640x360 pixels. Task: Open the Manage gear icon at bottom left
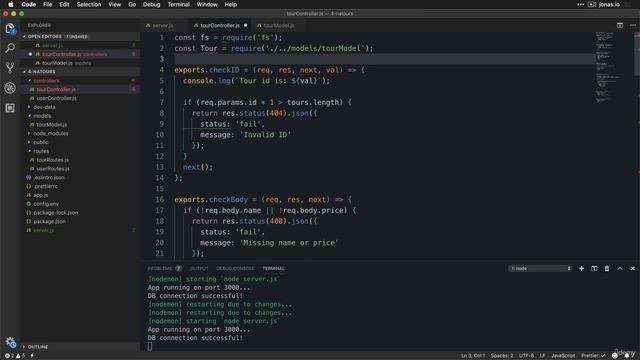pyautogui.click(x=10, y=342)
